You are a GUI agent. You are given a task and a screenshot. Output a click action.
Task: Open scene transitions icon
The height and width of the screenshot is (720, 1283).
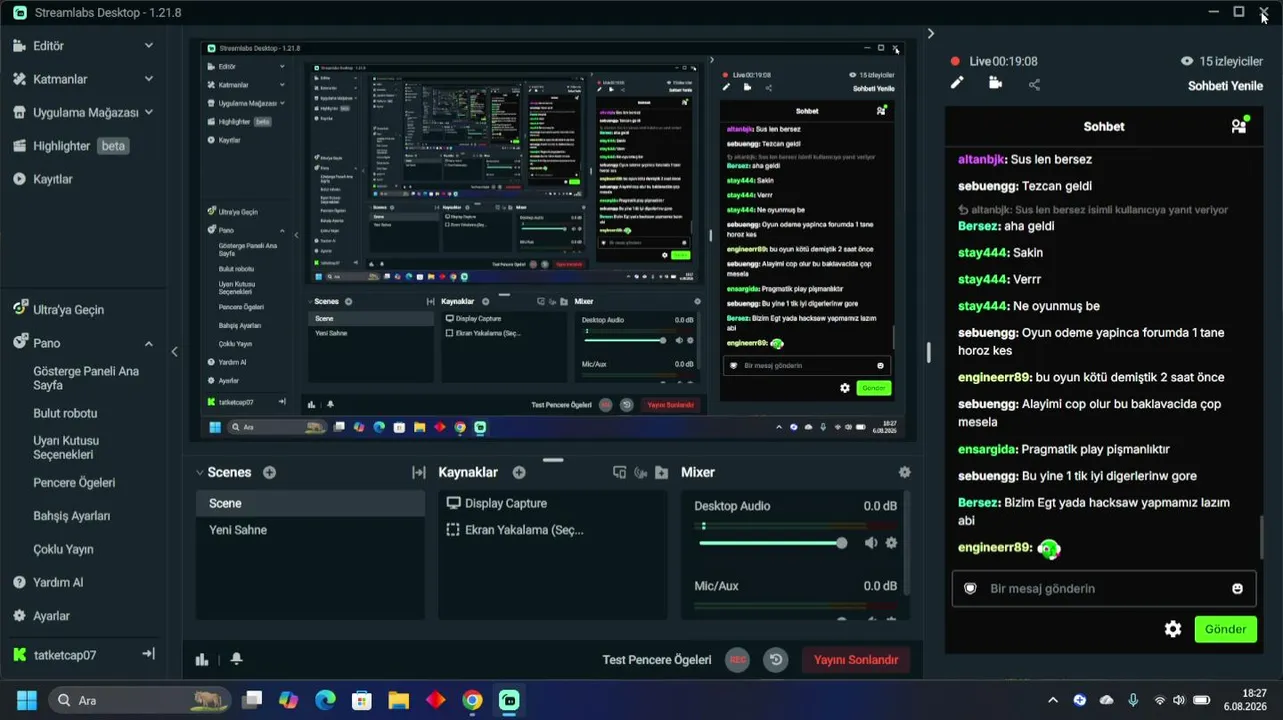(419, 473)
